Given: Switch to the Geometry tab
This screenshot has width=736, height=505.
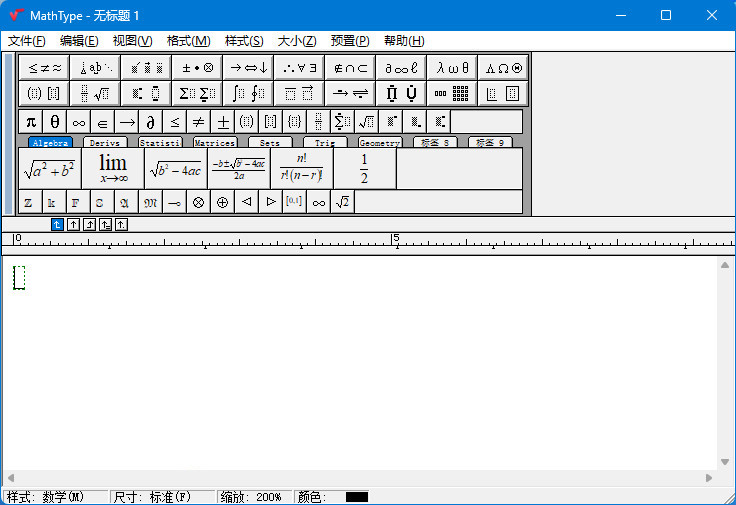Looking at the screenshot, I should pyautogui.click(x=380, y=142).
